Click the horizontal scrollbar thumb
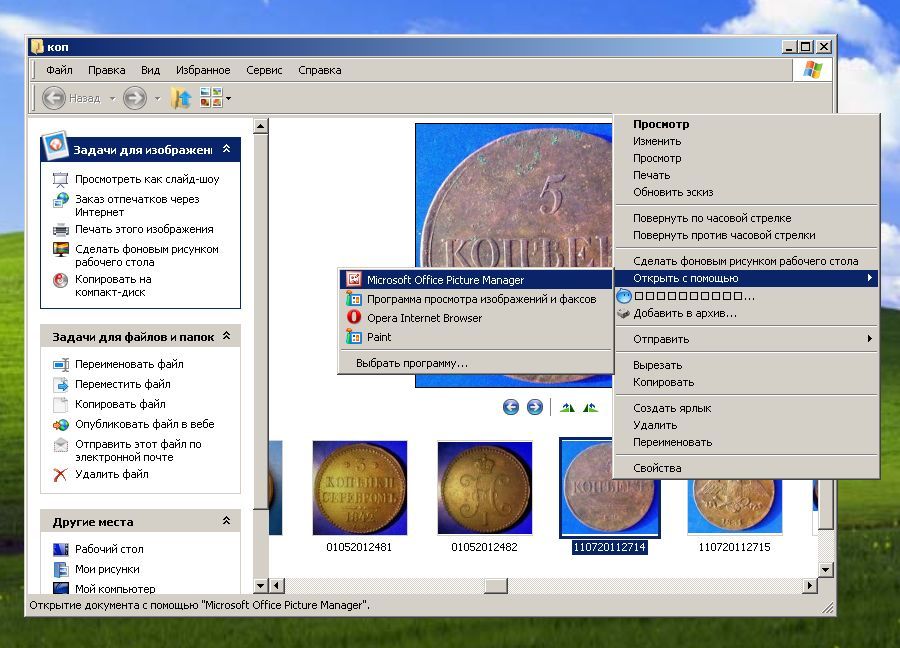The image size is (900, 648). [496, 585]
